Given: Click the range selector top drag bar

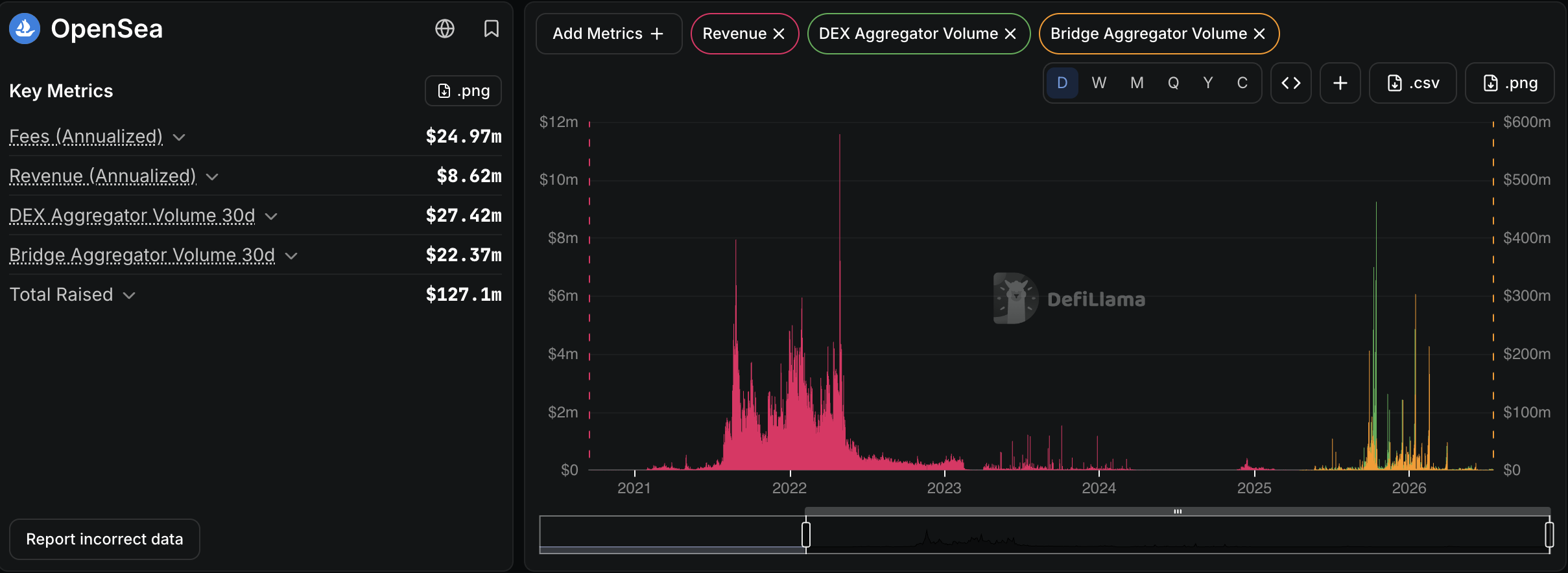Looking at the screenshot, I should point(1178,511).
